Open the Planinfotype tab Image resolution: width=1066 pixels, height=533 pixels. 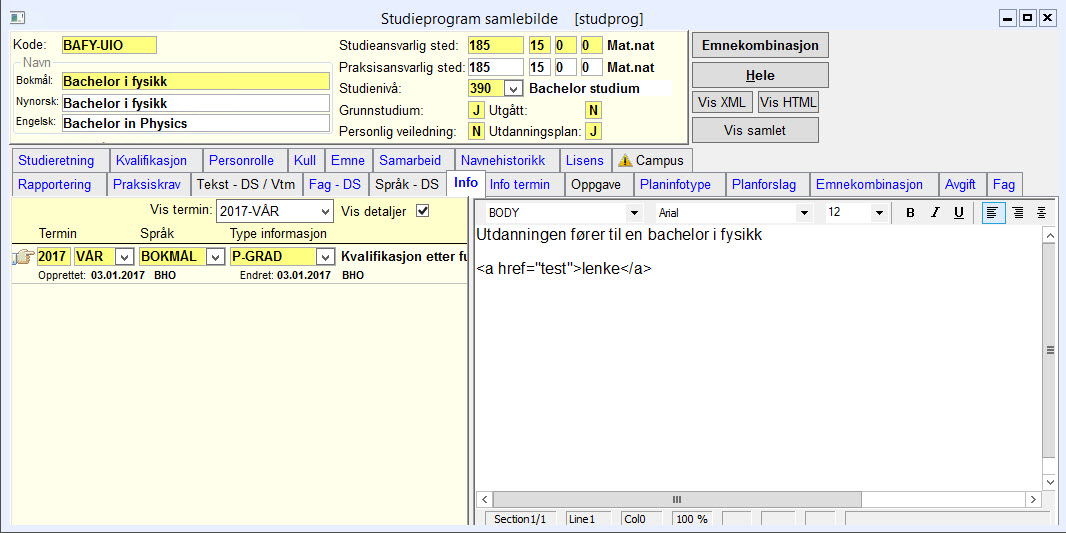click(680, 184)
